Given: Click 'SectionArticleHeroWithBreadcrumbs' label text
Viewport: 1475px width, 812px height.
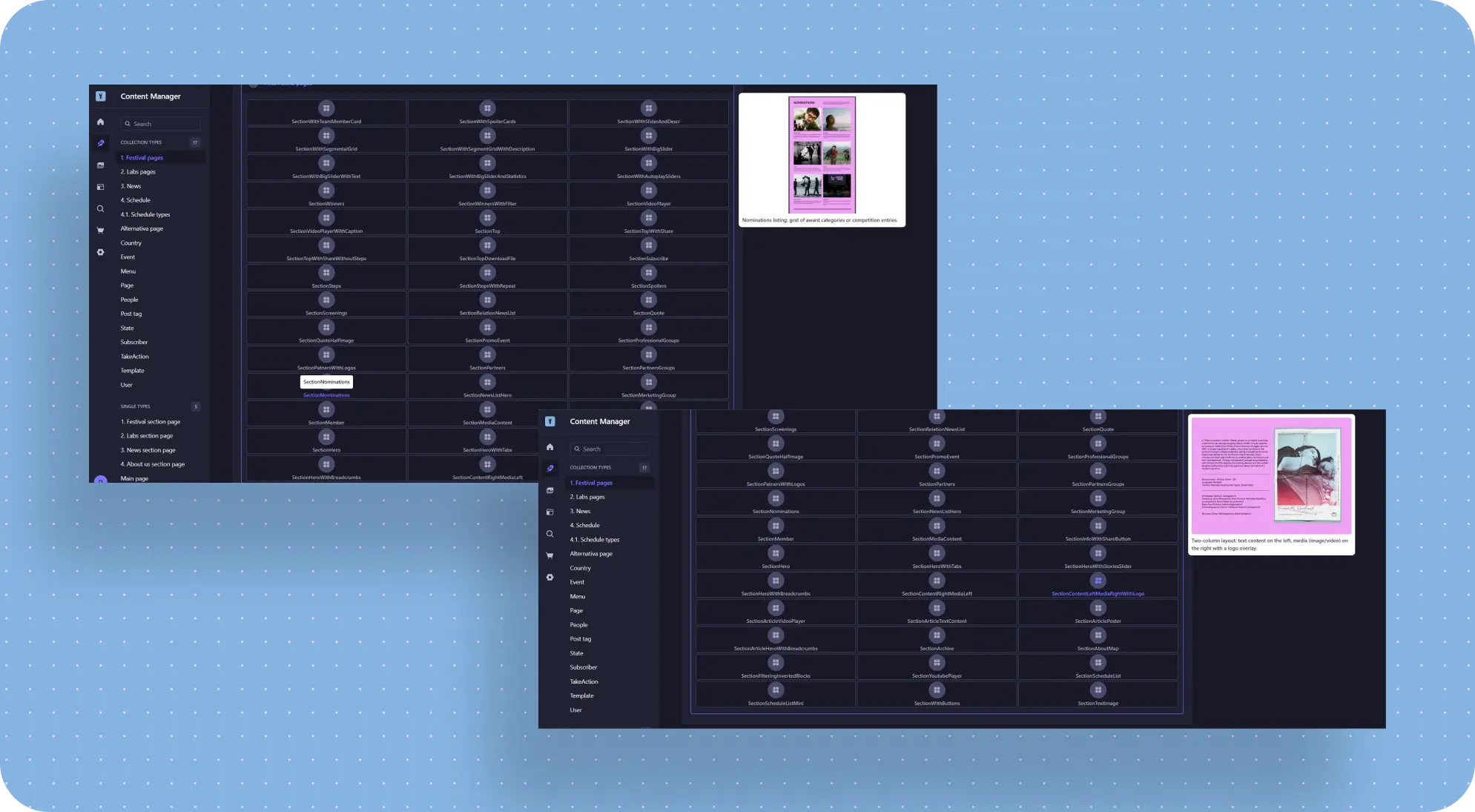Looking at the screenshot, I should 776,649.
